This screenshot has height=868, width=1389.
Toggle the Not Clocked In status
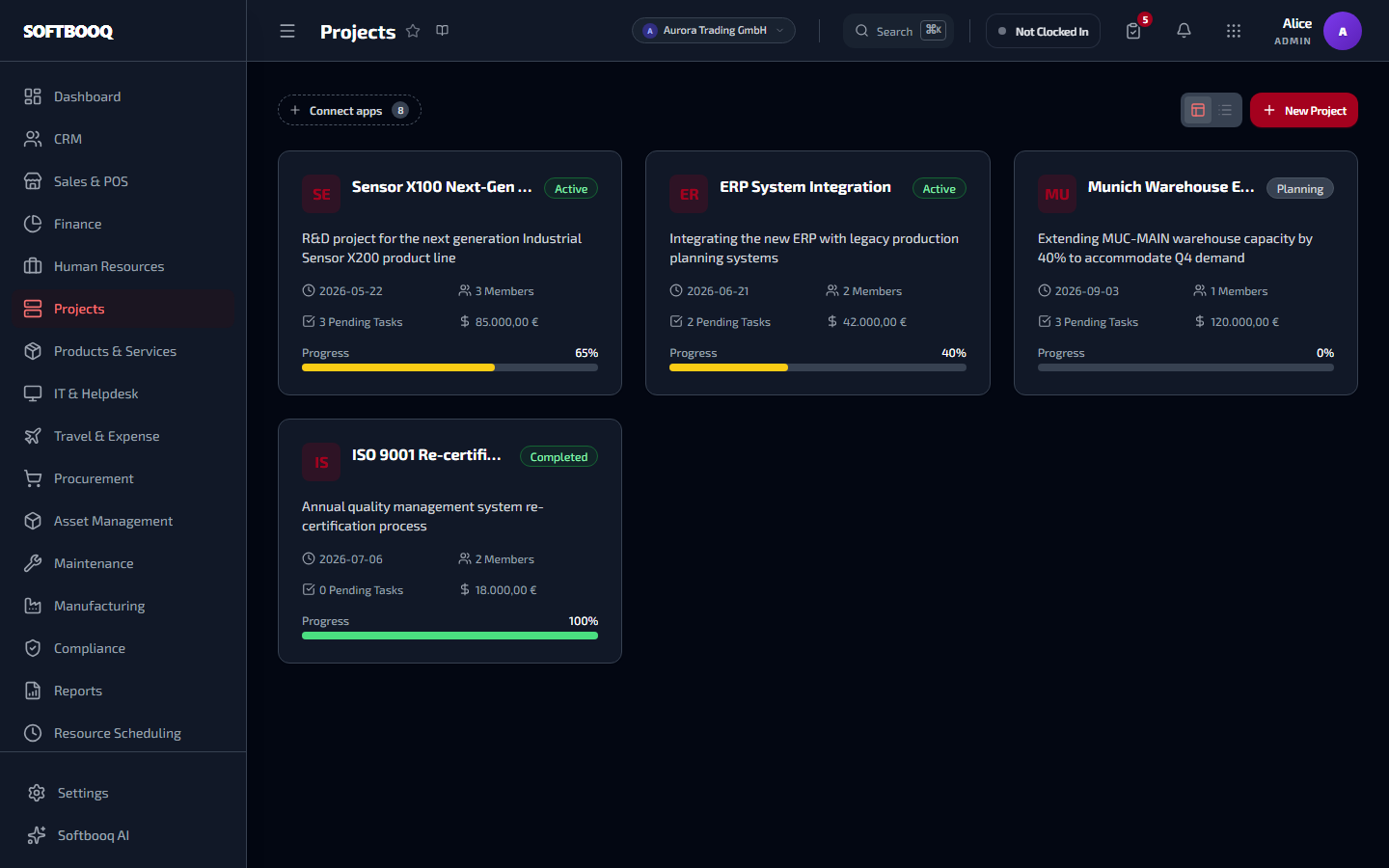point(1043,31)
